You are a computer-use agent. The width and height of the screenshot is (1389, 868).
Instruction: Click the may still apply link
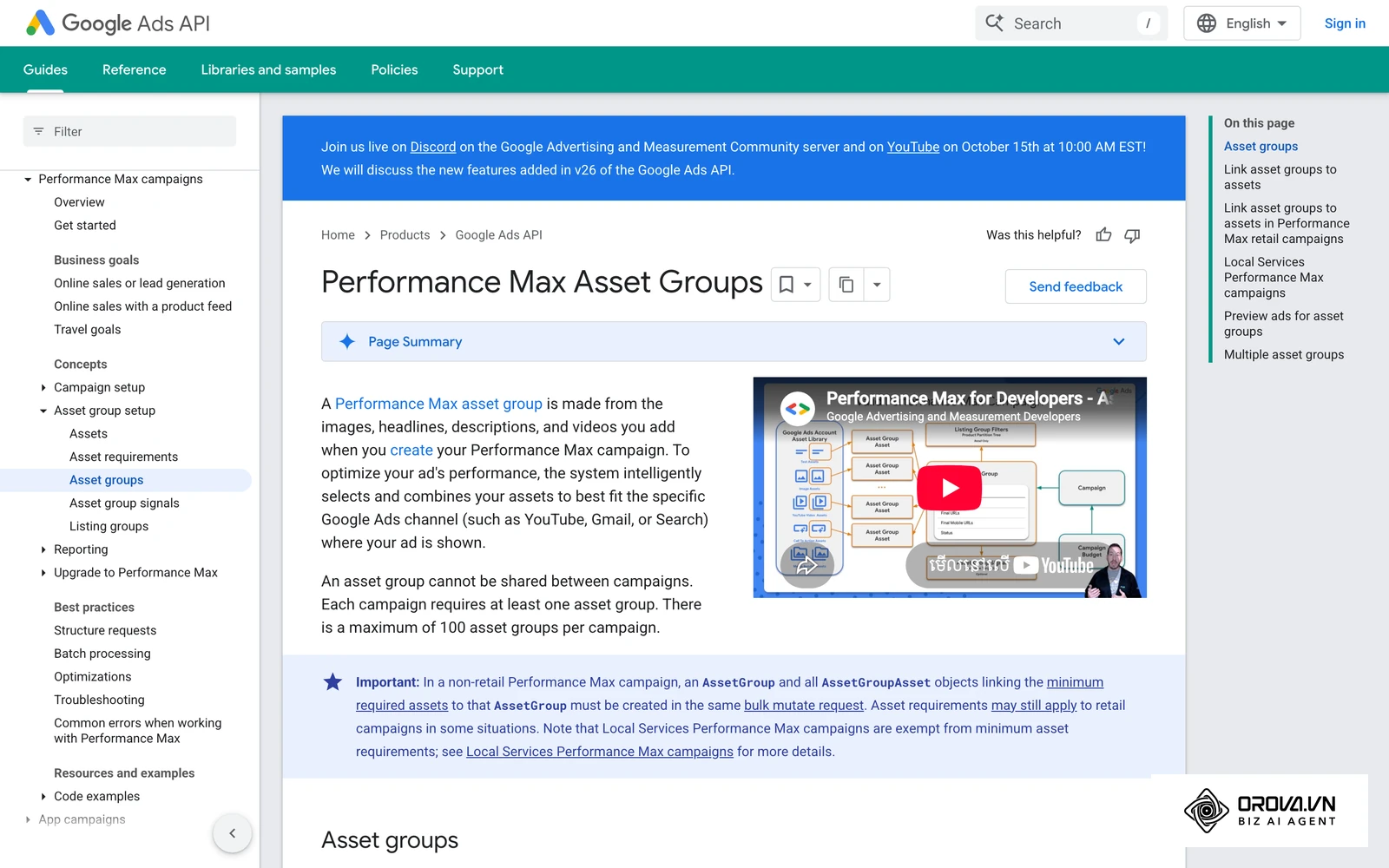1034,706
